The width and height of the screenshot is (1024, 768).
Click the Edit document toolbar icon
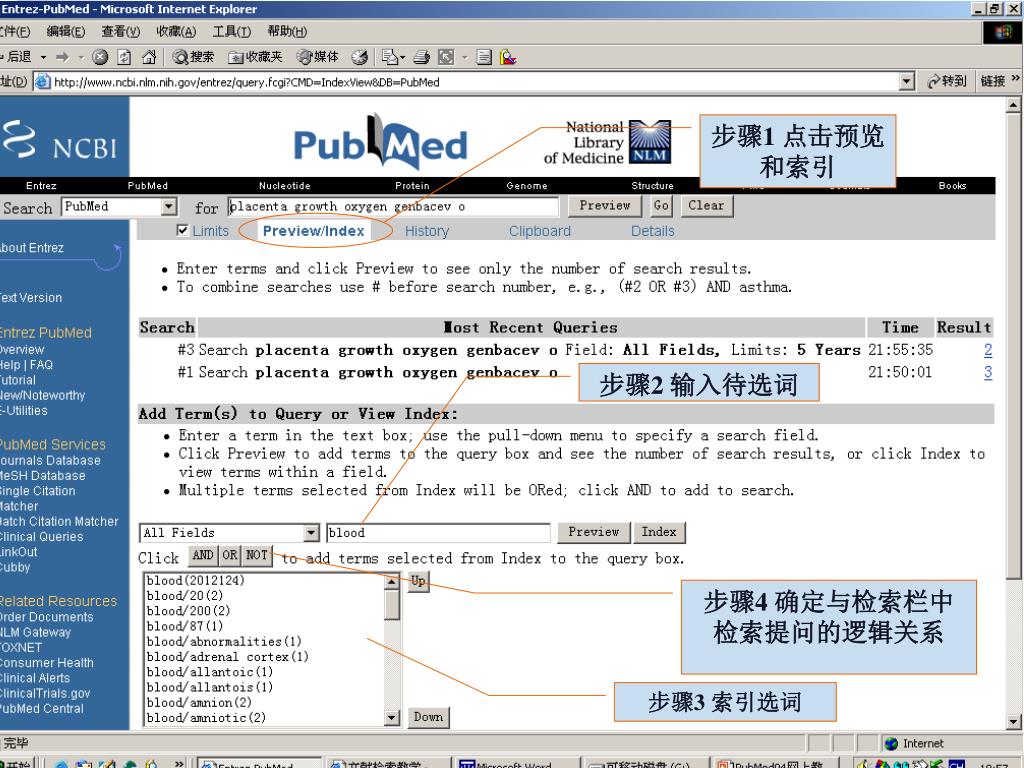484,57
